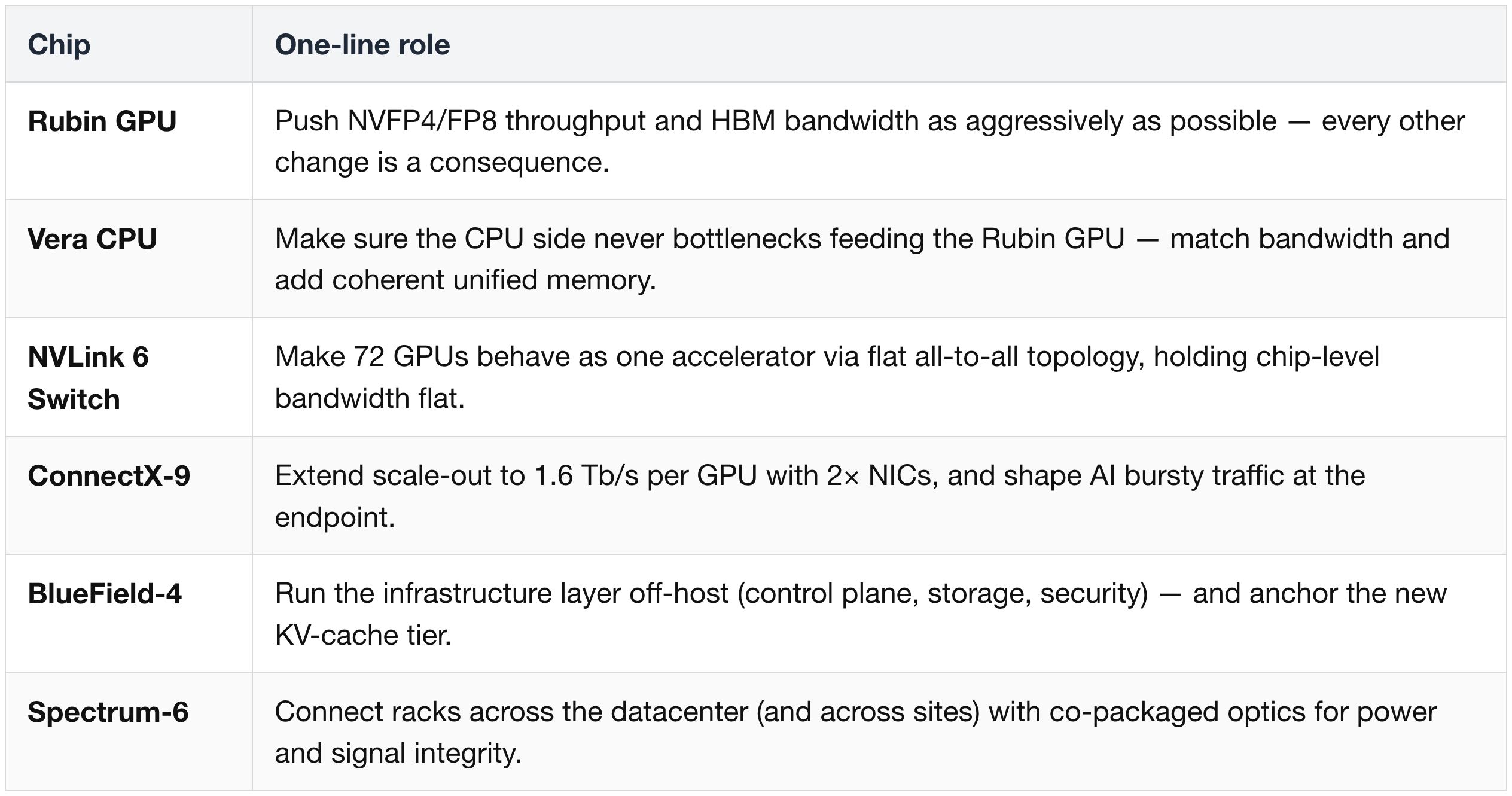The width and height of the screenshot is (1512, 796).
Task: Select the 'Rubin GPU' cell
Action: (x=129, y=141)
